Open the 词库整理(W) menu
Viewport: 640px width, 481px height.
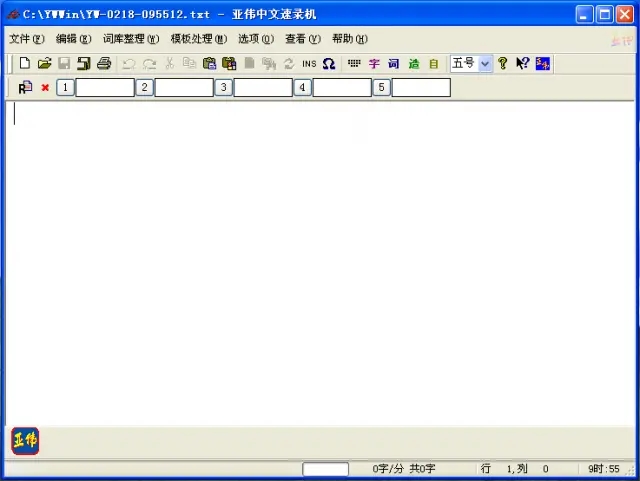pos(131,39)
